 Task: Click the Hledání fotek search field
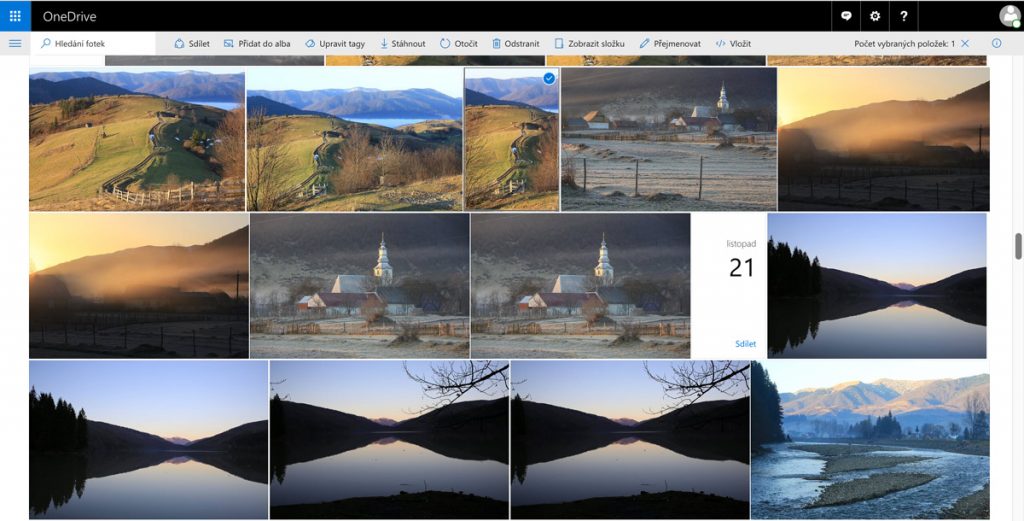point(95,44)
